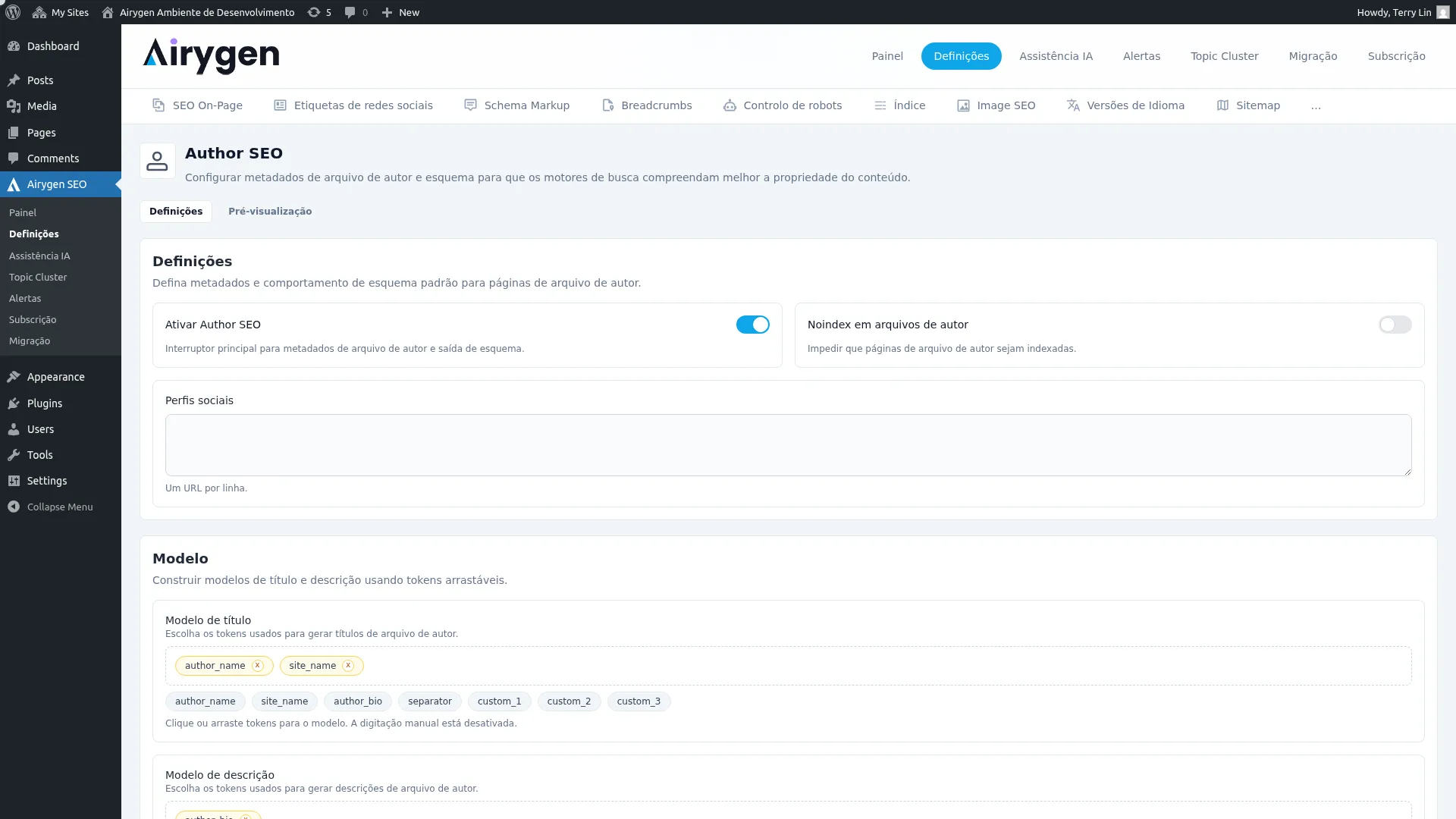Open Alertas in sidebar submenu
Image resolution: width=1456 pixels, height=819 pixels.
[x=25, y=299]
